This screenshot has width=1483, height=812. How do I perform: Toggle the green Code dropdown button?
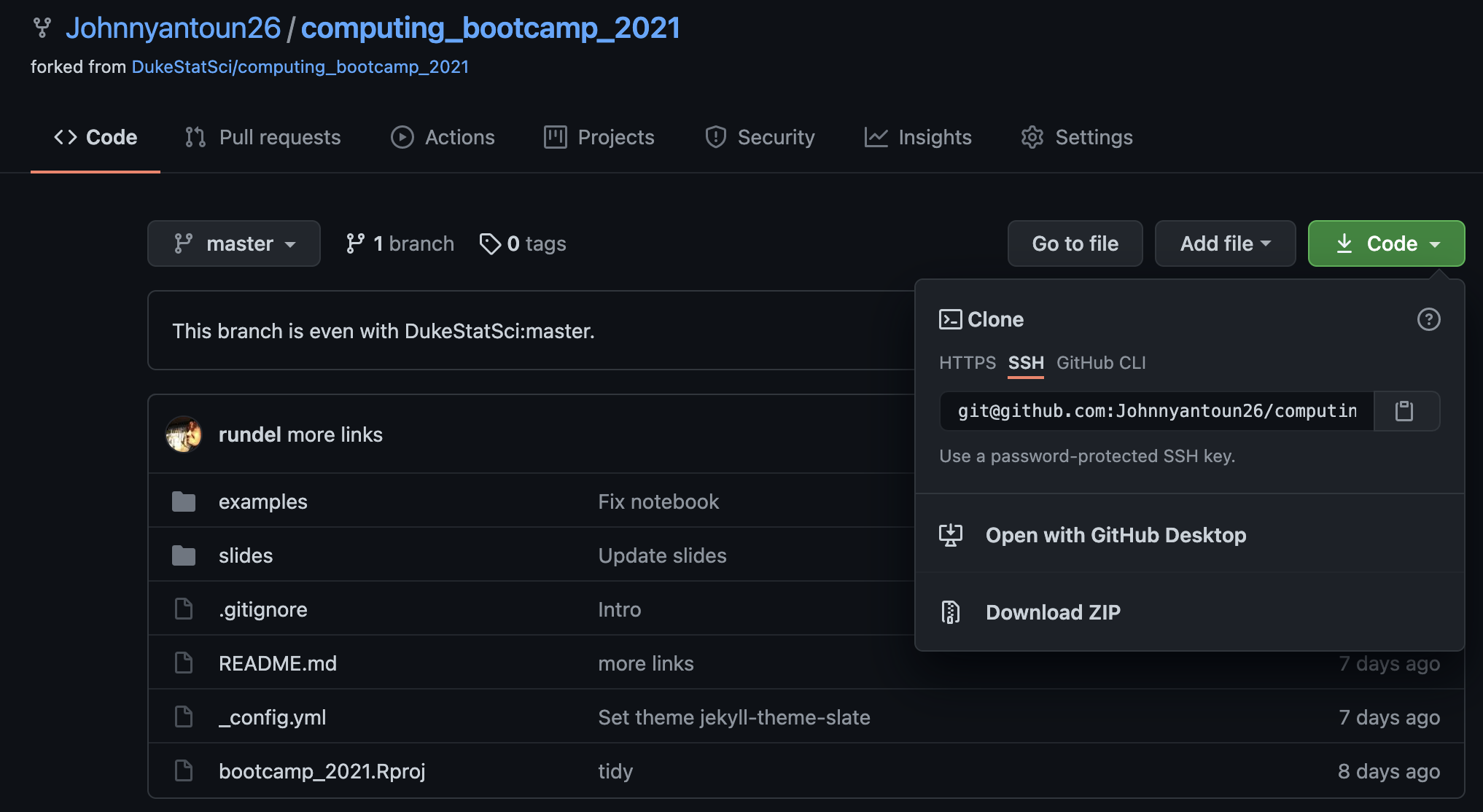coord(1386,243)
